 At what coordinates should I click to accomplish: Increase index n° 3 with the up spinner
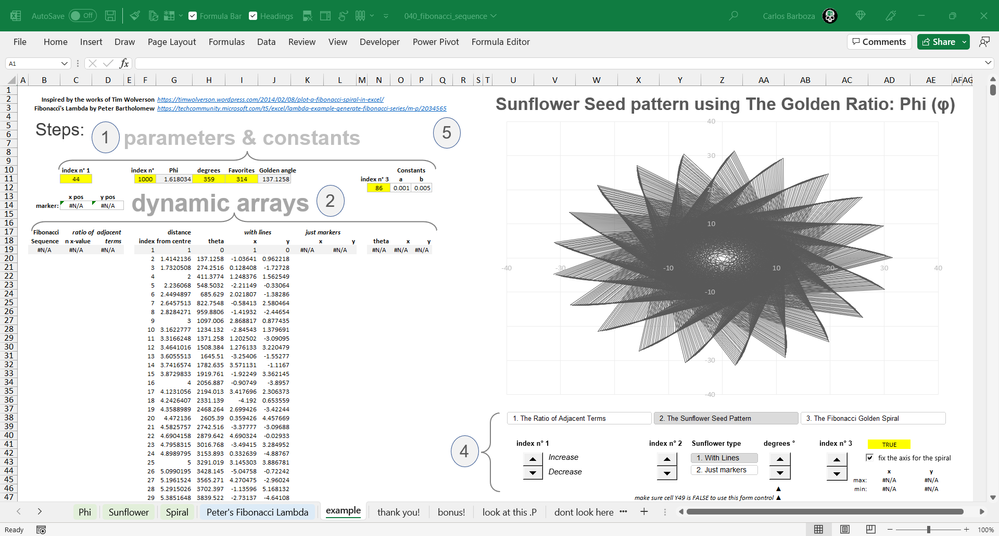point(836,458)
